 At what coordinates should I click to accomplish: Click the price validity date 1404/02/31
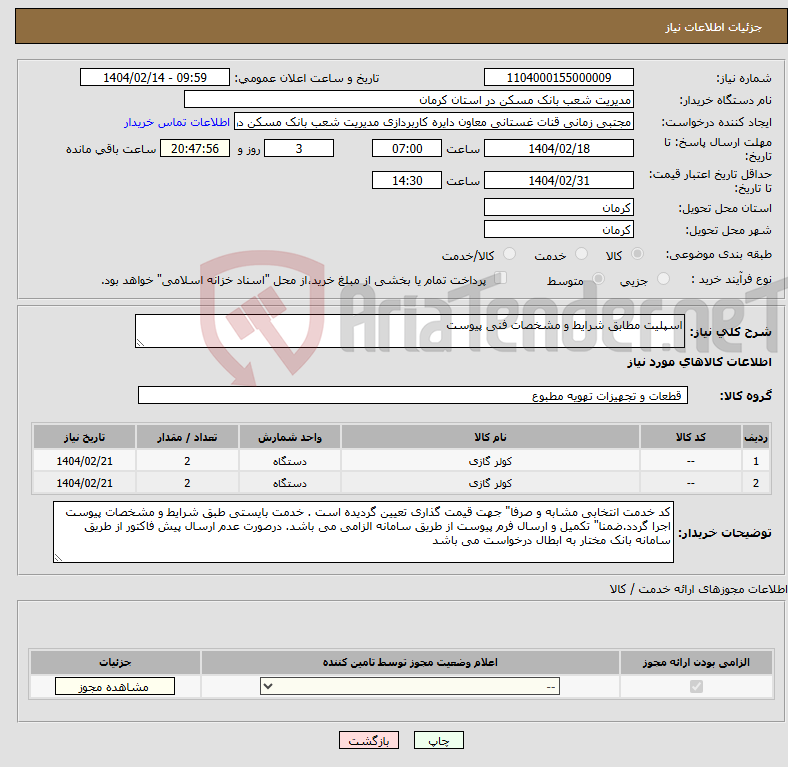click(x=558, y=180)
